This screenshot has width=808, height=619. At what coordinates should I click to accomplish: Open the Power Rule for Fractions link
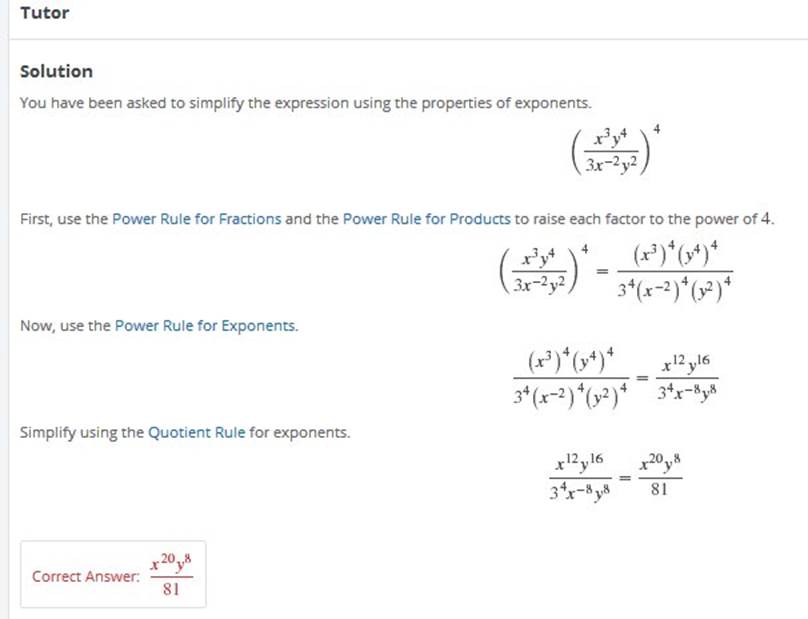coord(197,219)
